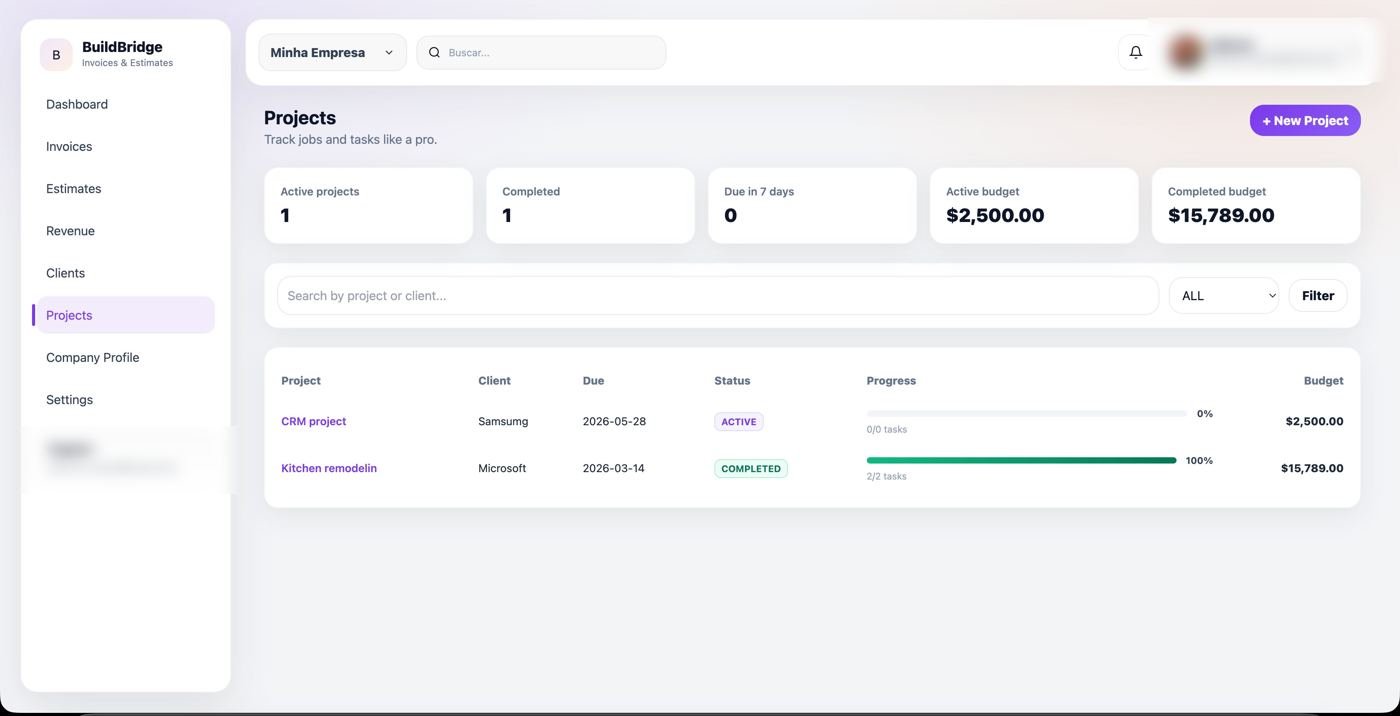This screenshot has height=716, width=1400.
Task: Click the Samsumg client cell
Action: 503,421
